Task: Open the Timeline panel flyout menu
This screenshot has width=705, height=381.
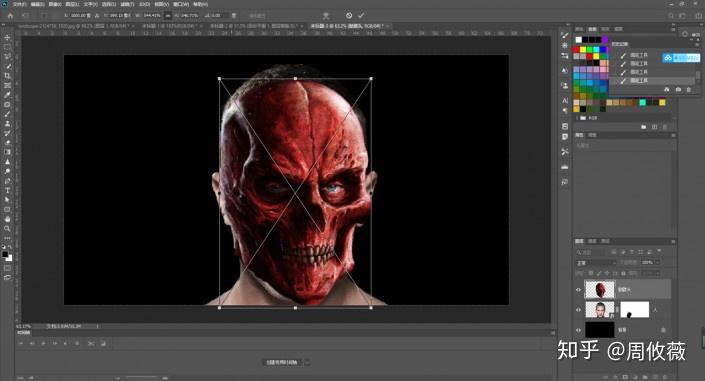Action: click(553, 333)
